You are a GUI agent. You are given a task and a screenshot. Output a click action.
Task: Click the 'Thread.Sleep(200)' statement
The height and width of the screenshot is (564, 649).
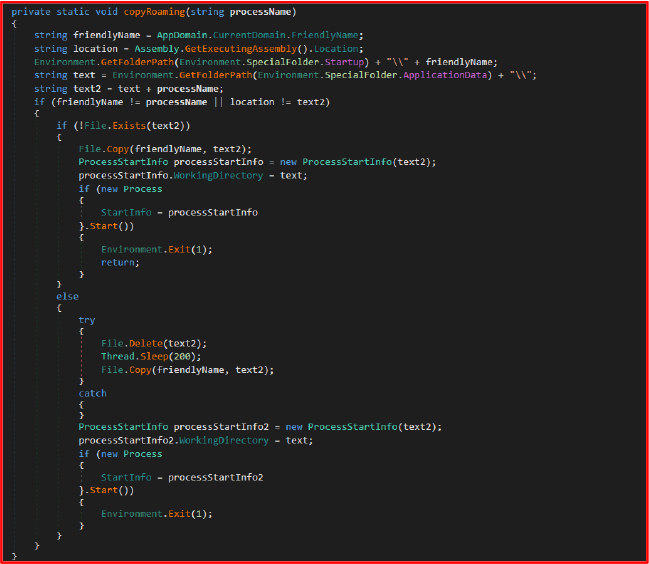pyautogui.click(x=151, y=356)
